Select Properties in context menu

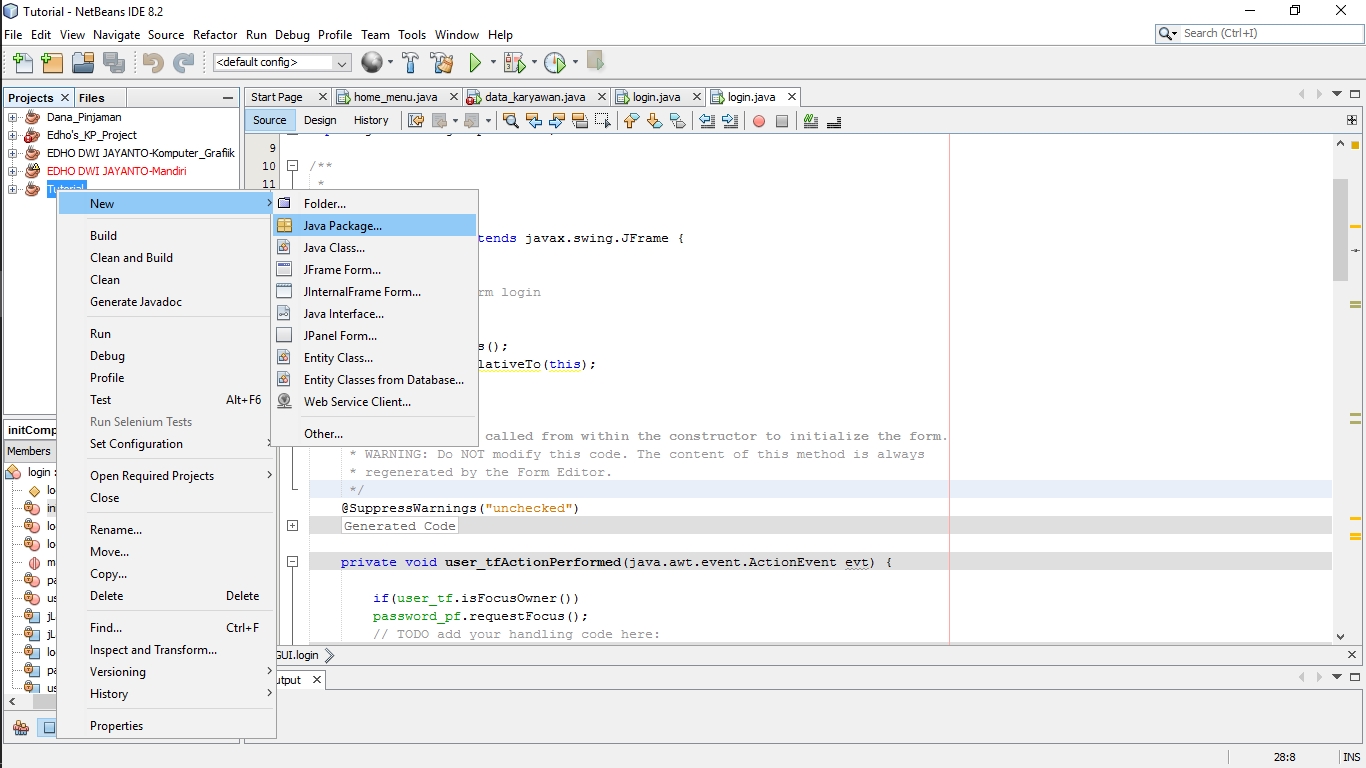(x=166, y=726)
